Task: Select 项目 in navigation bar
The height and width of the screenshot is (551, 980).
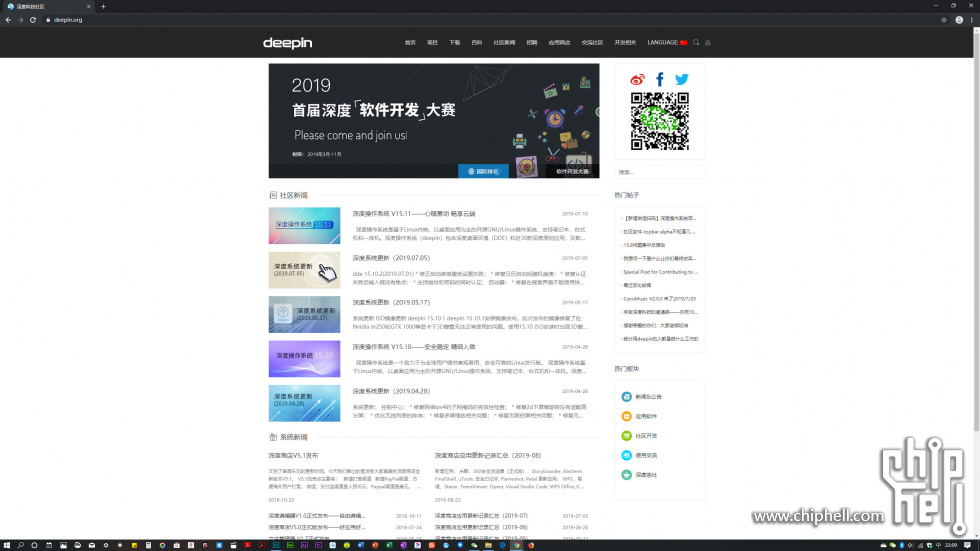Action: [x=432, y=42]
